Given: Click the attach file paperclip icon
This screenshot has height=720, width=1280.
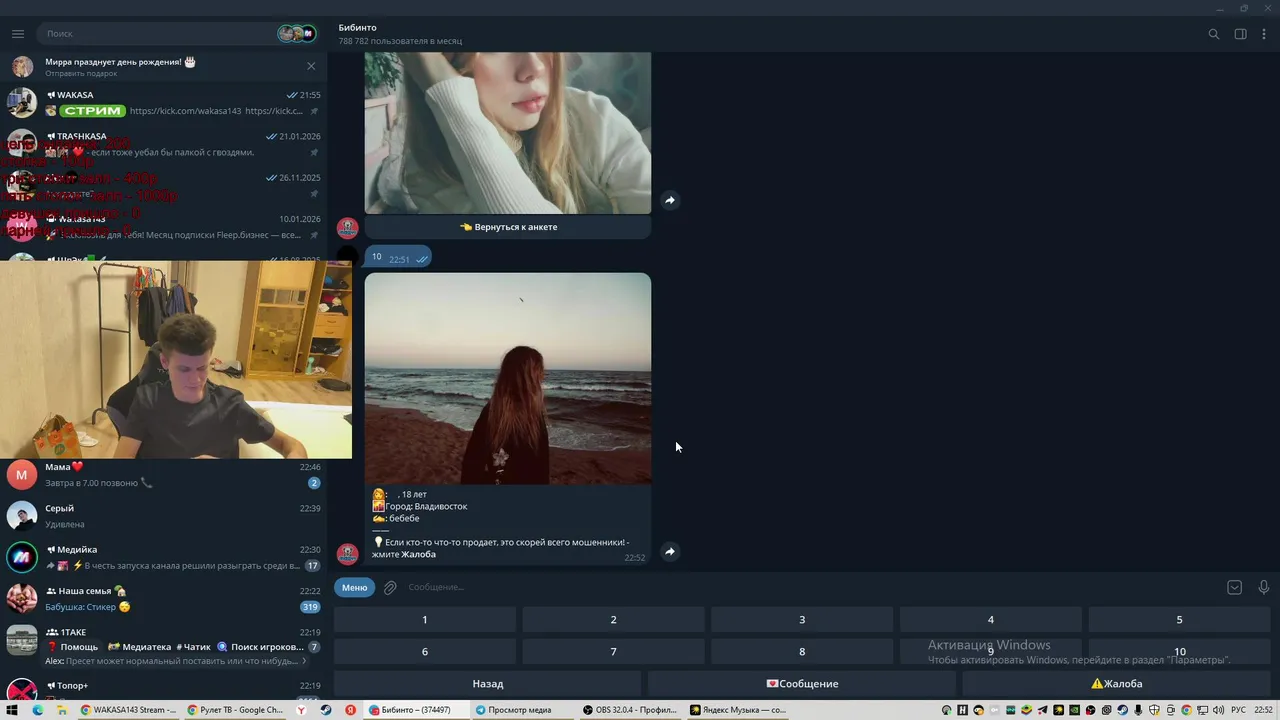Looking at the screenshot, I should click(390, 588).
